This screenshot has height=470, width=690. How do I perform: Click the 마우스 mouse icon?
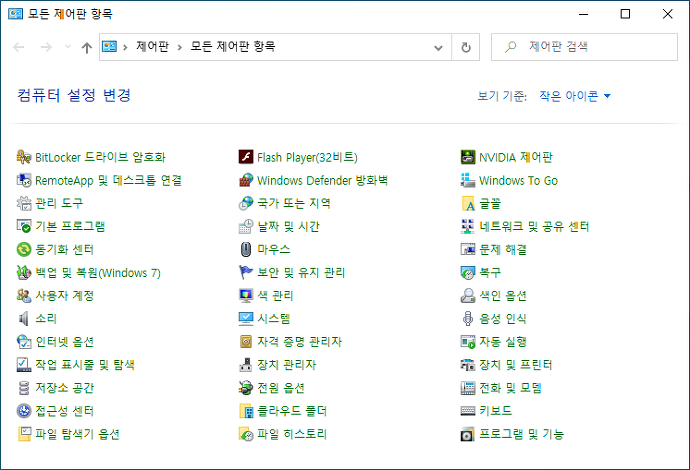[x=246, y=250]
